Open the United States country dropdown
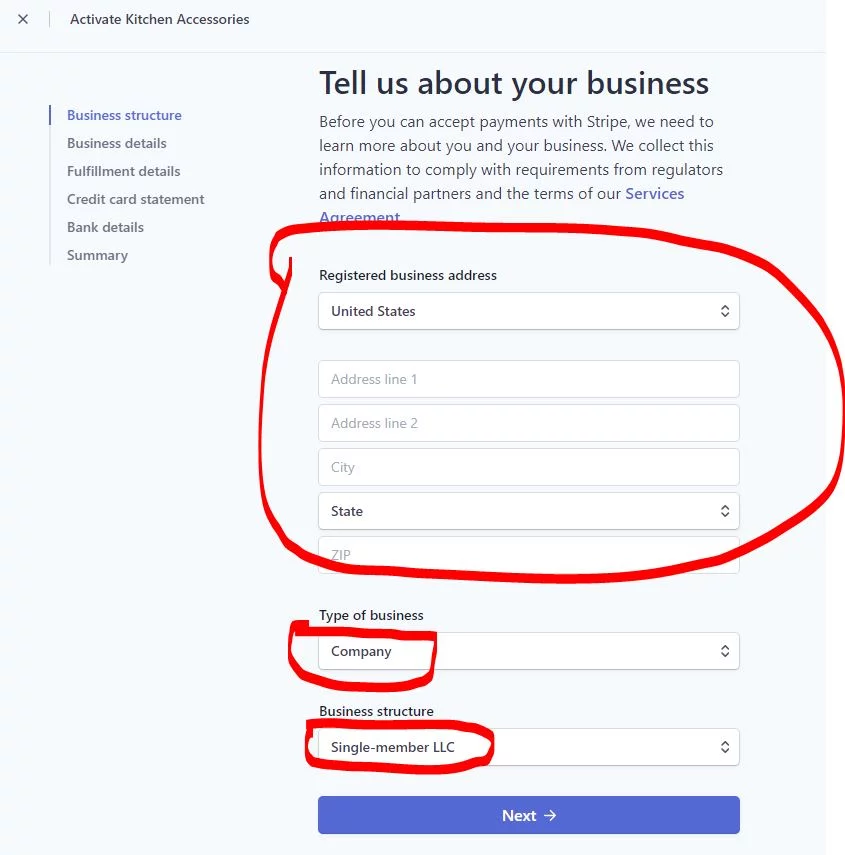This screenshot has width=845, height=855. click(x=528, y=311)
